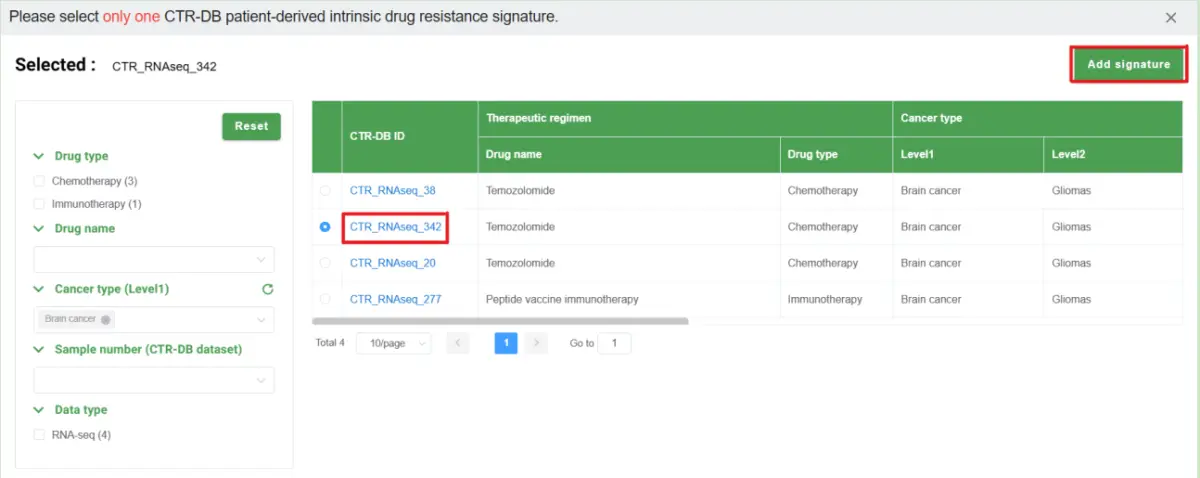Click the Add signature button
Image resolution: width=1200 pixels, height=478 pixels.
click(x=1129, y=64)
